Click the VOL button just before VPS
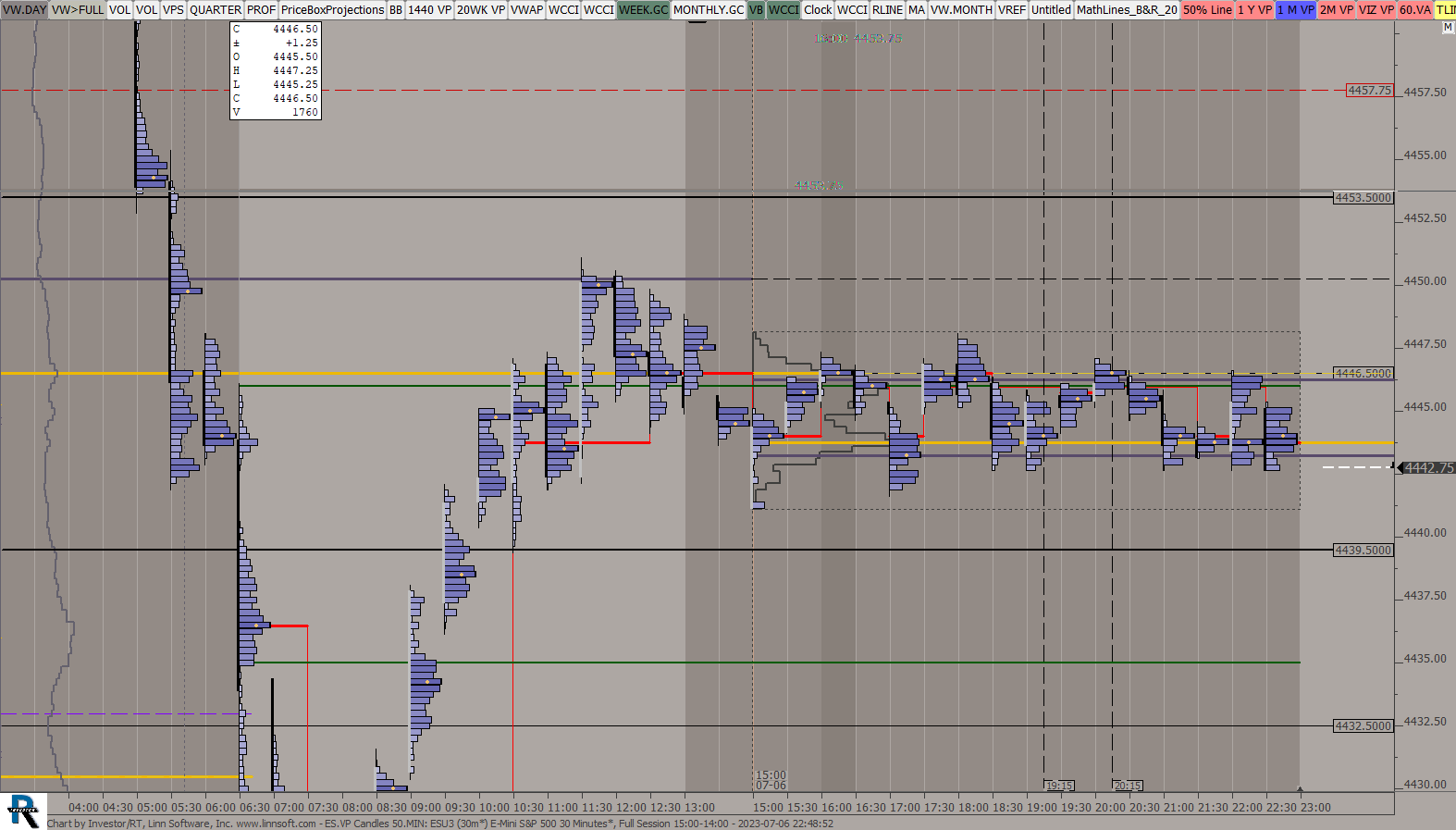The image size is (1456, 830). pos(147,9)
